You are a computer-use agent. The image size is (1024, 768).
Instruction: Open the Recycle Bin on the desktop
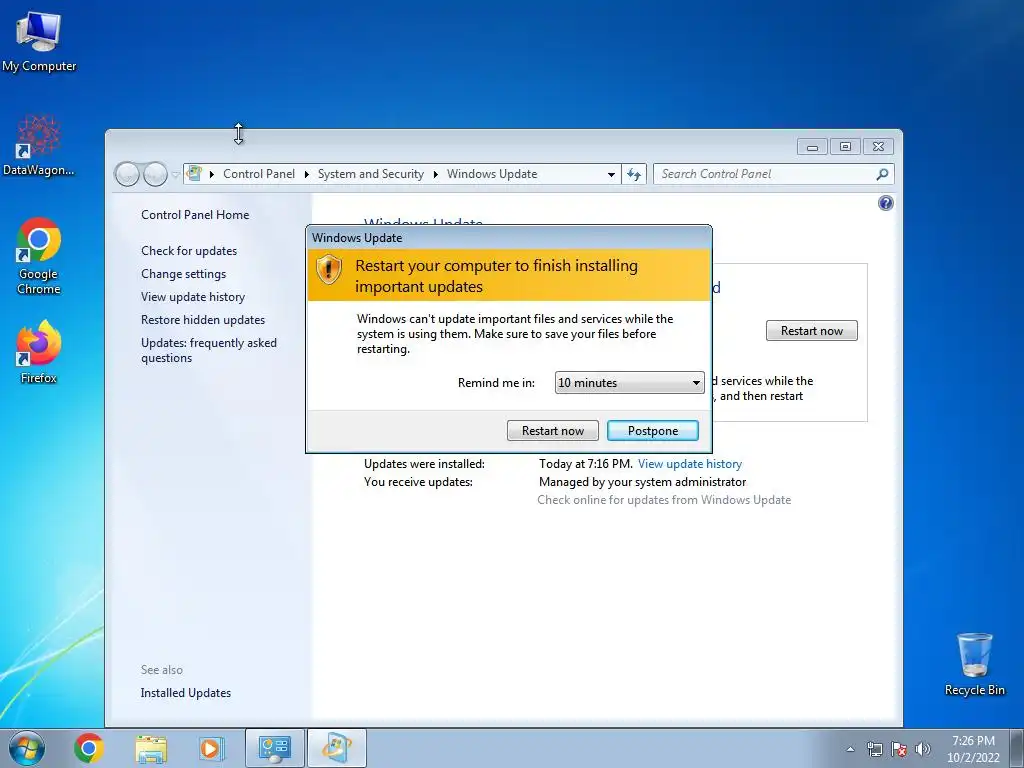click(974, 664)
